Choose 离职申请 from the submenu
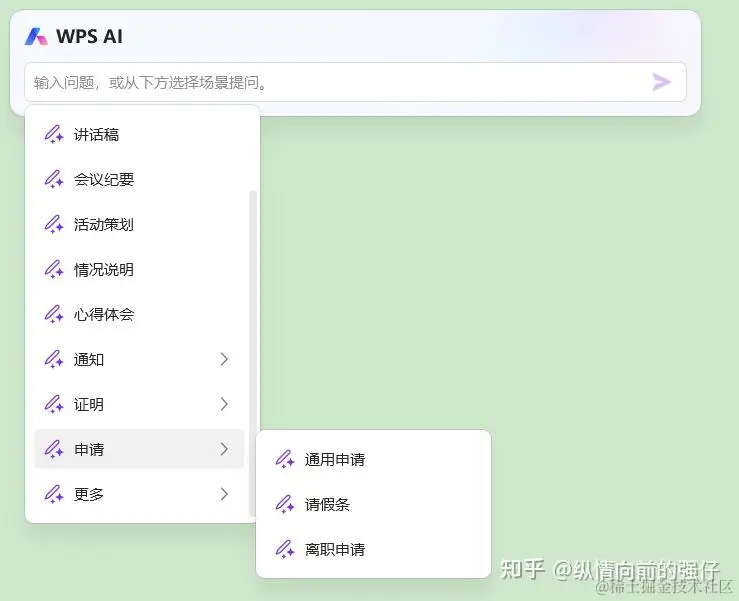Screen dimensions: 739x601 click(373, 549)
